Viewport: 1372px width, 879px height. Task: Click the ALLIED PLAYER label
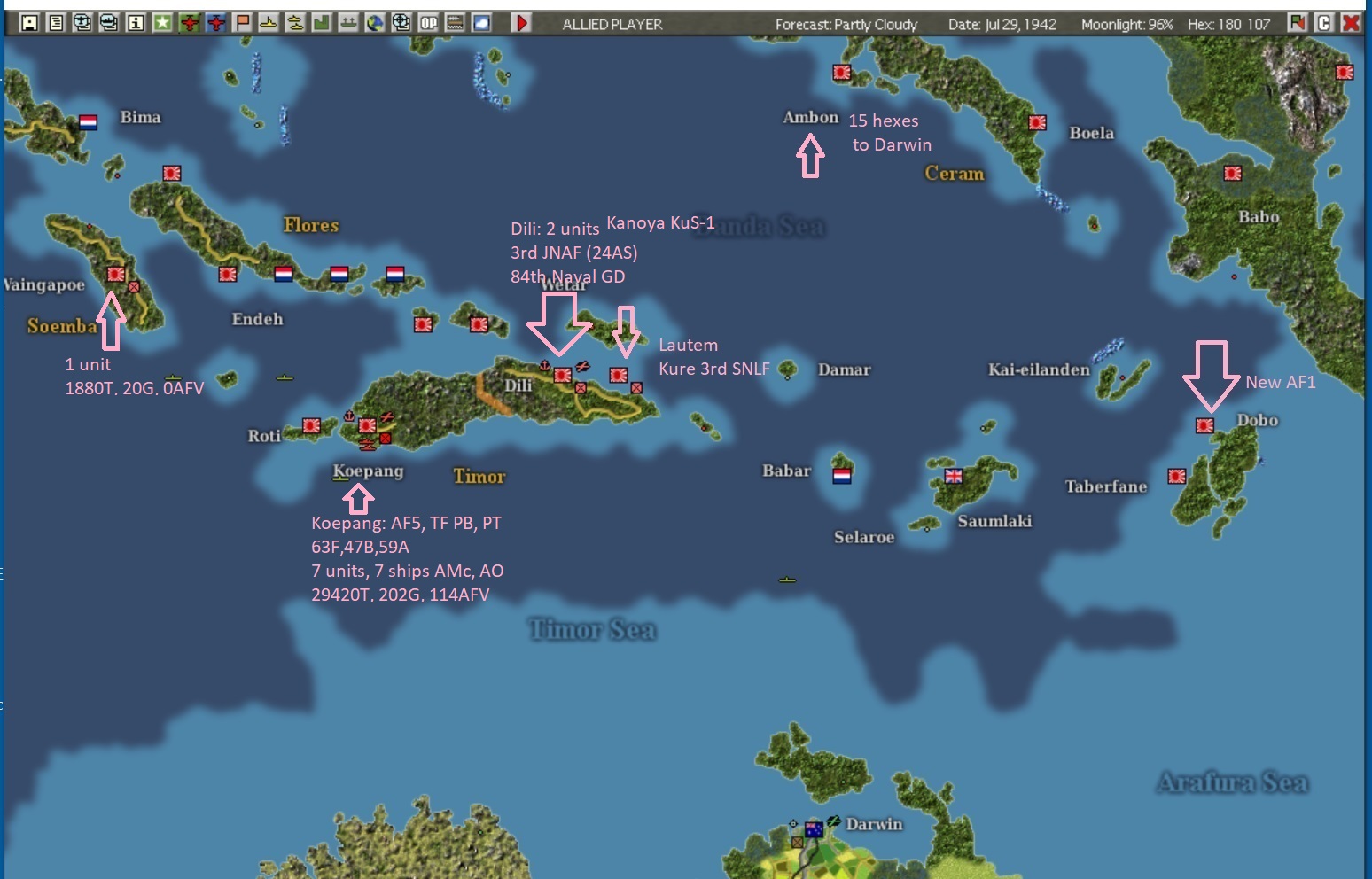612,24
